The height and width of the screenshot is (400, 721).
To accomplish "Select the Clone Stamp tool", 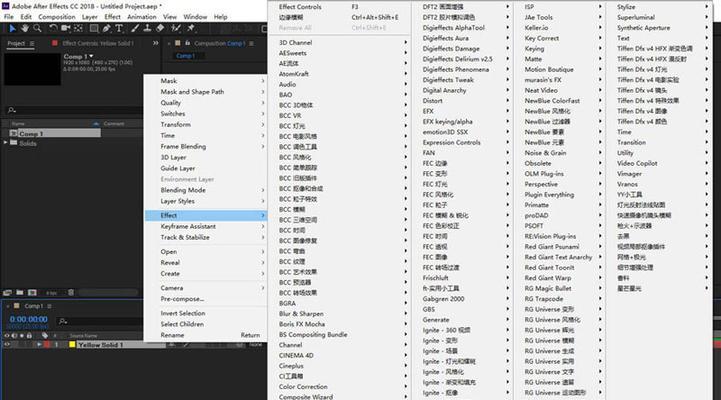I will tap(147, 29).
